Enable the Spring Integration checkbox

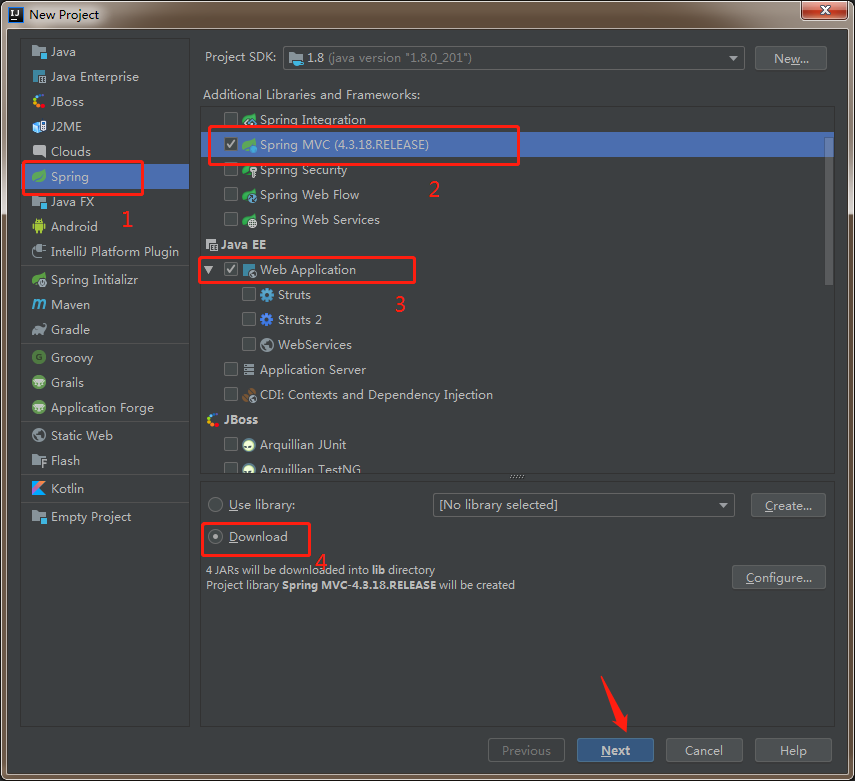(x=231, y=119)
